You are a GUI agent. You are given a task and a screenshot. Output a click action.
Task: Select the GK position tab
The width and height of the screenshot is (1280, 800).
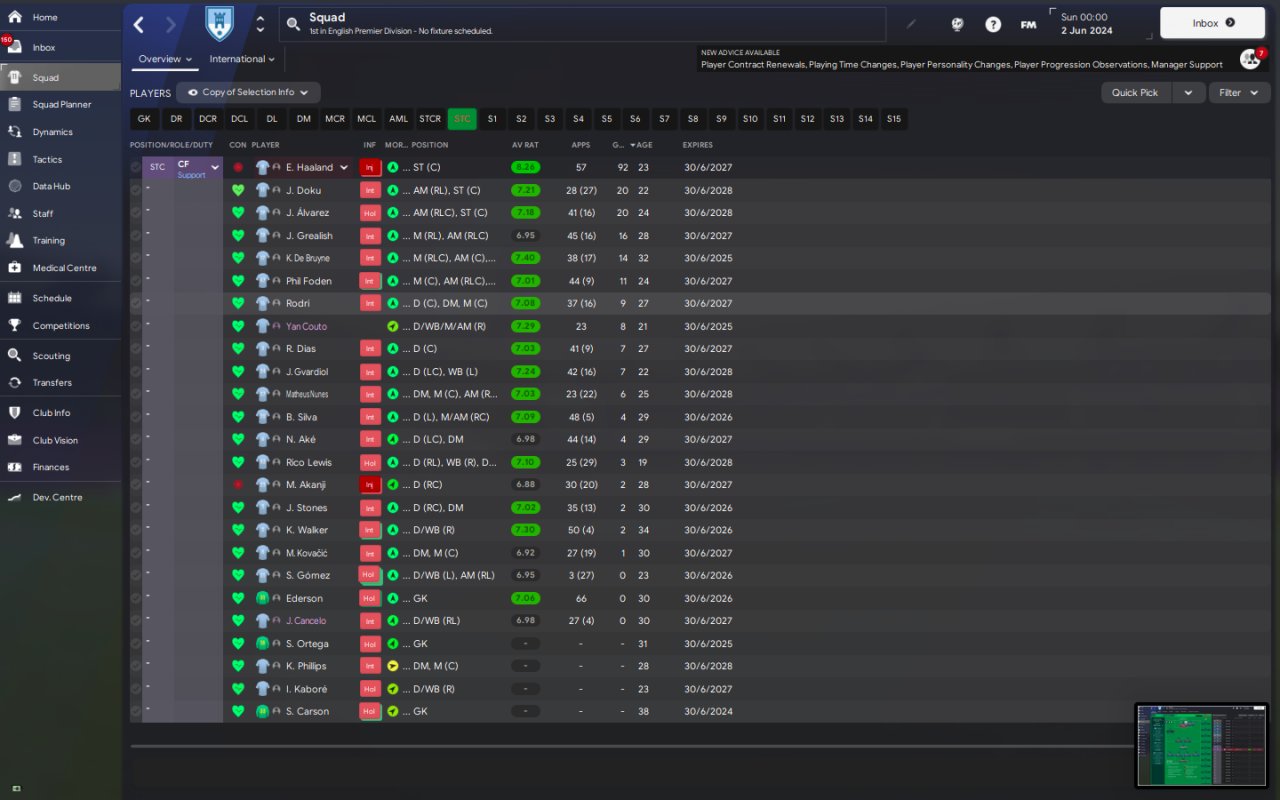144,119
